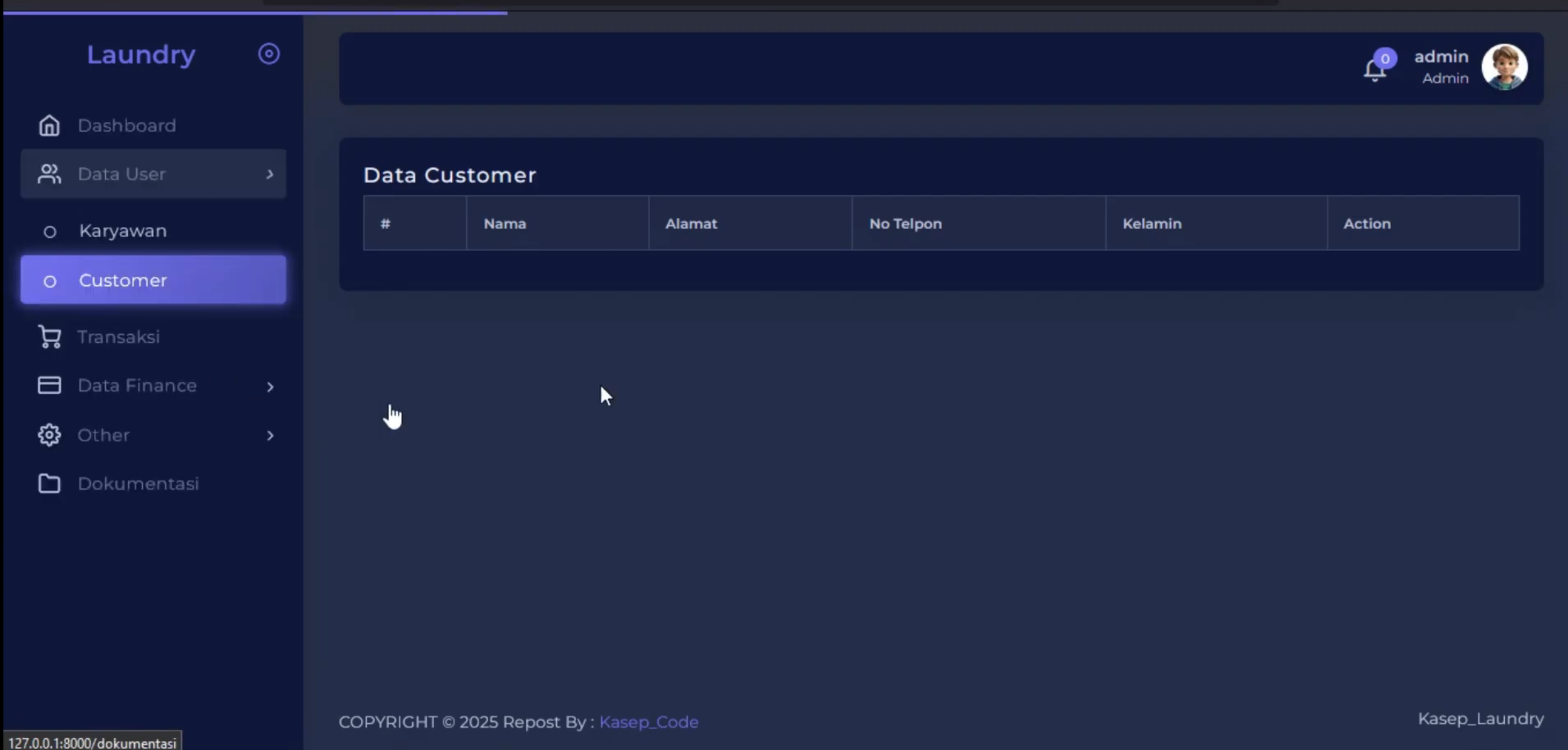1568x750 pixels.
Task: Click the Data Finance card icon
Action: pos(49,385)
